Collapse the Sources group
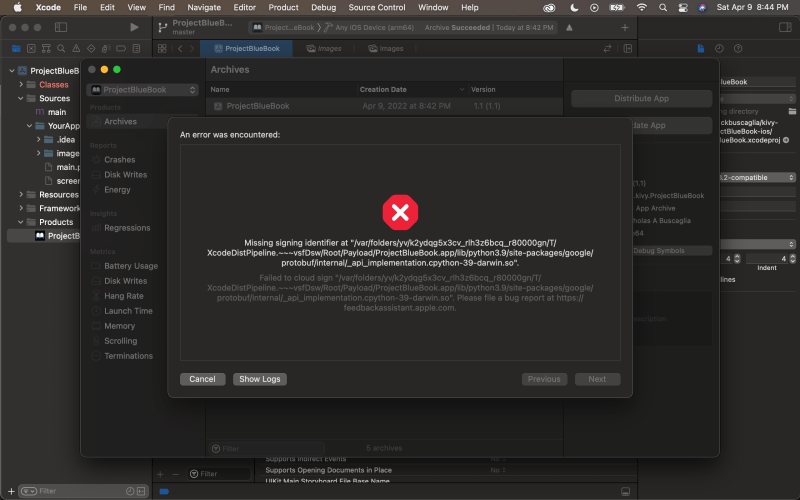Screen dimensions: 800x500 point(21,98)
